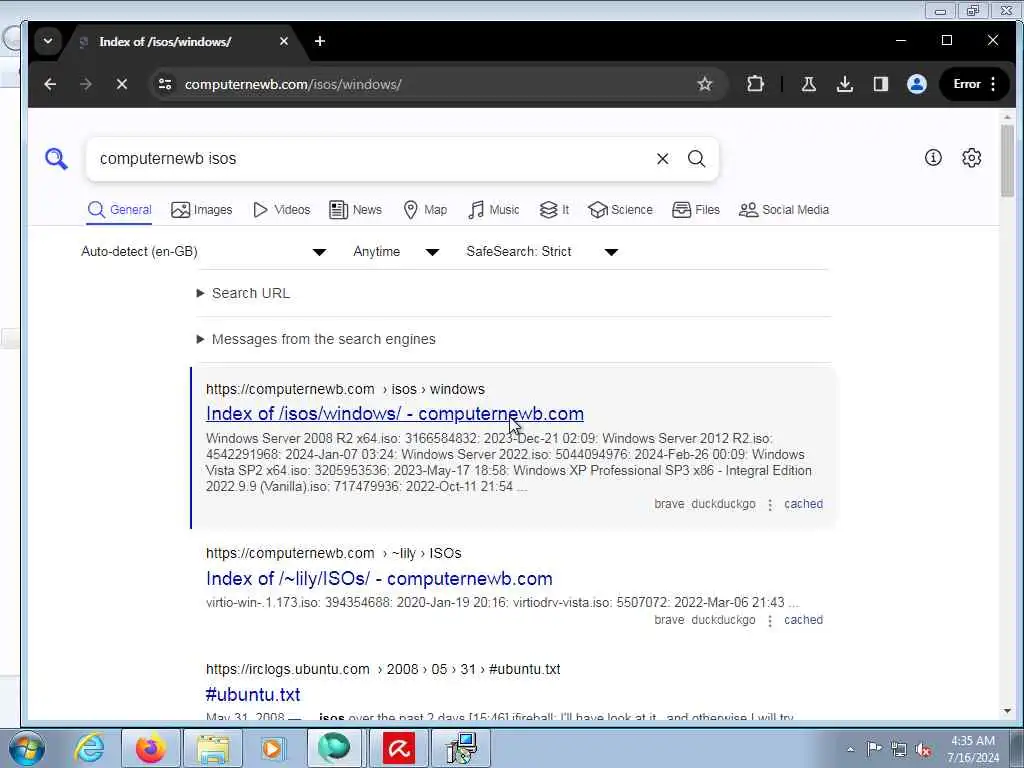Open Index of /isos/windows/ result link
Viewport: 1024px width, 768px height.
pos(394,413)
